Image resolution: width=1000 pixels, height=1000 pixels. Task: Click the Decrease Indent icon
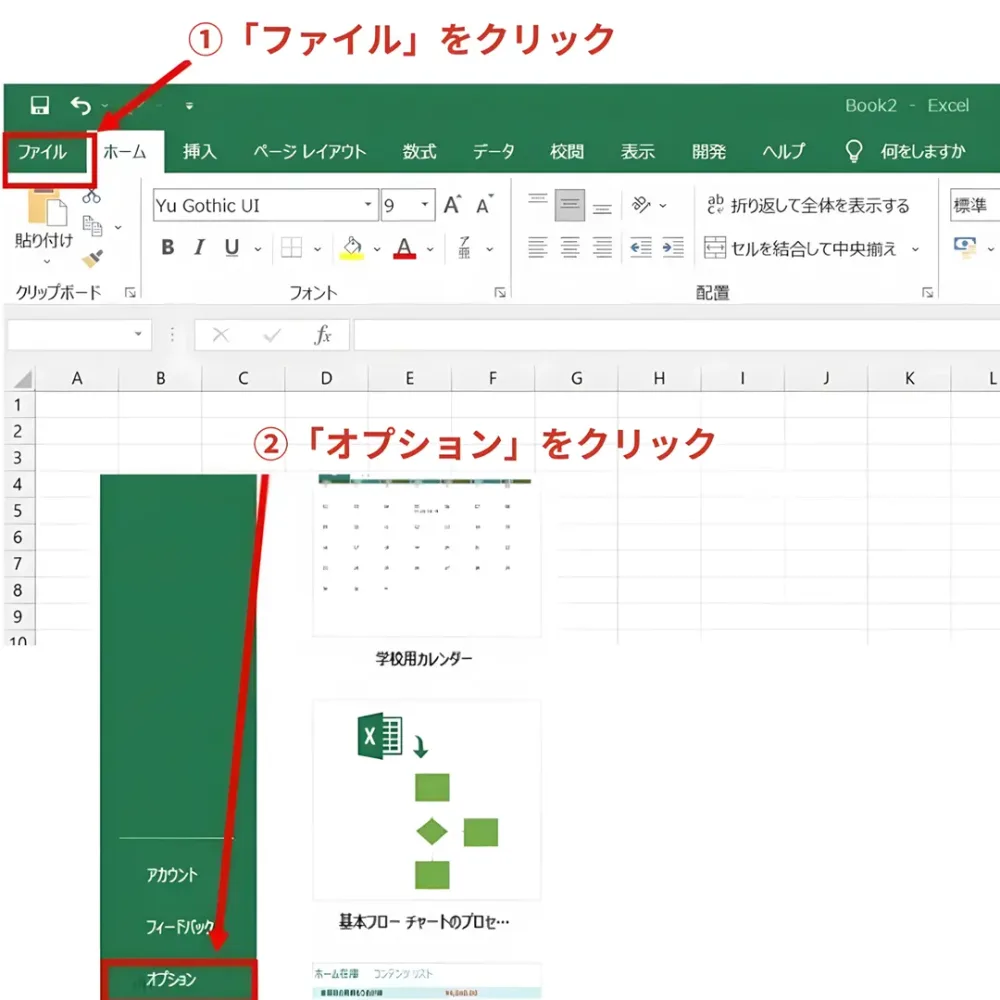(x=640, y=247)
